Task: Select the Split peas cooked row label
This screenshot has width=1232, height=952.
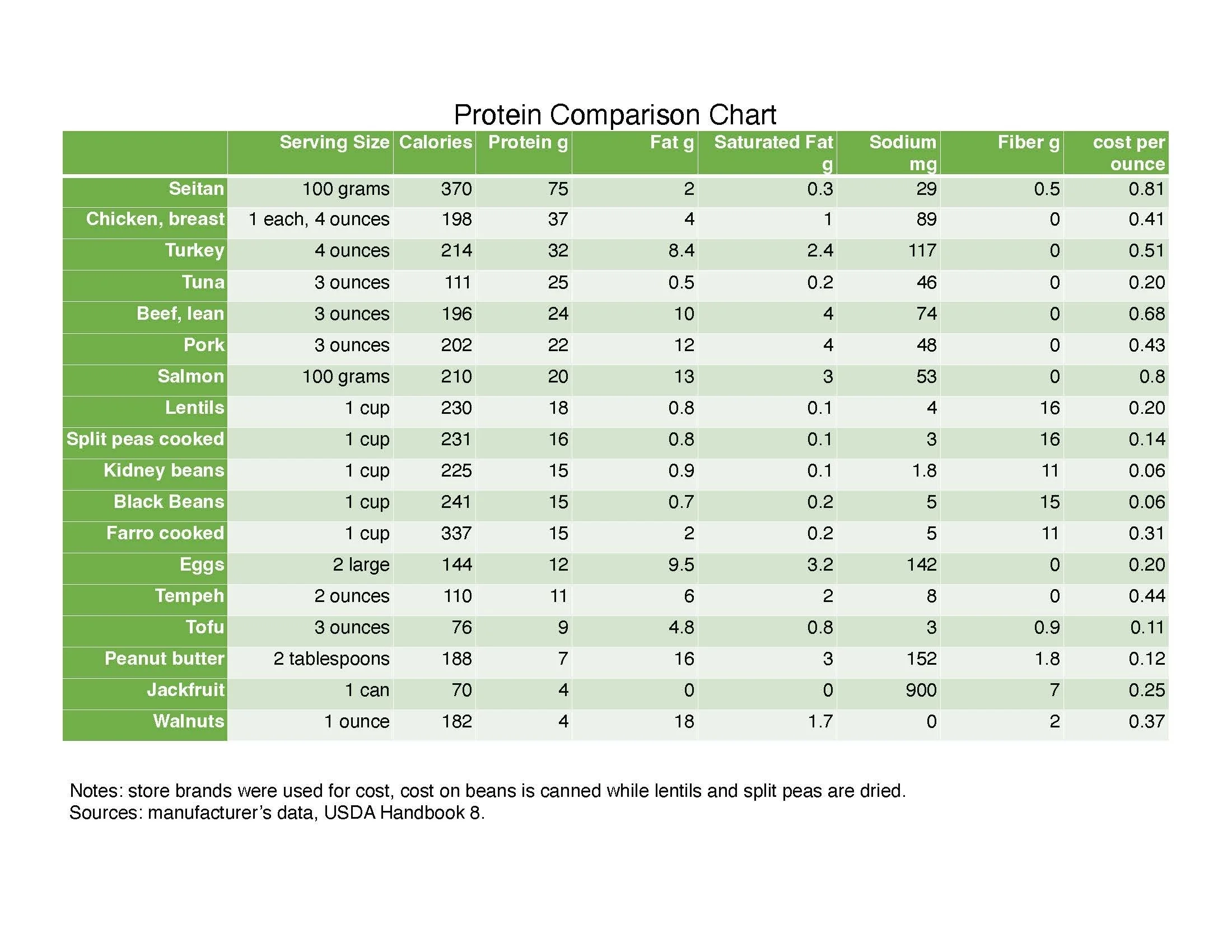Action: tap(145, 439)
